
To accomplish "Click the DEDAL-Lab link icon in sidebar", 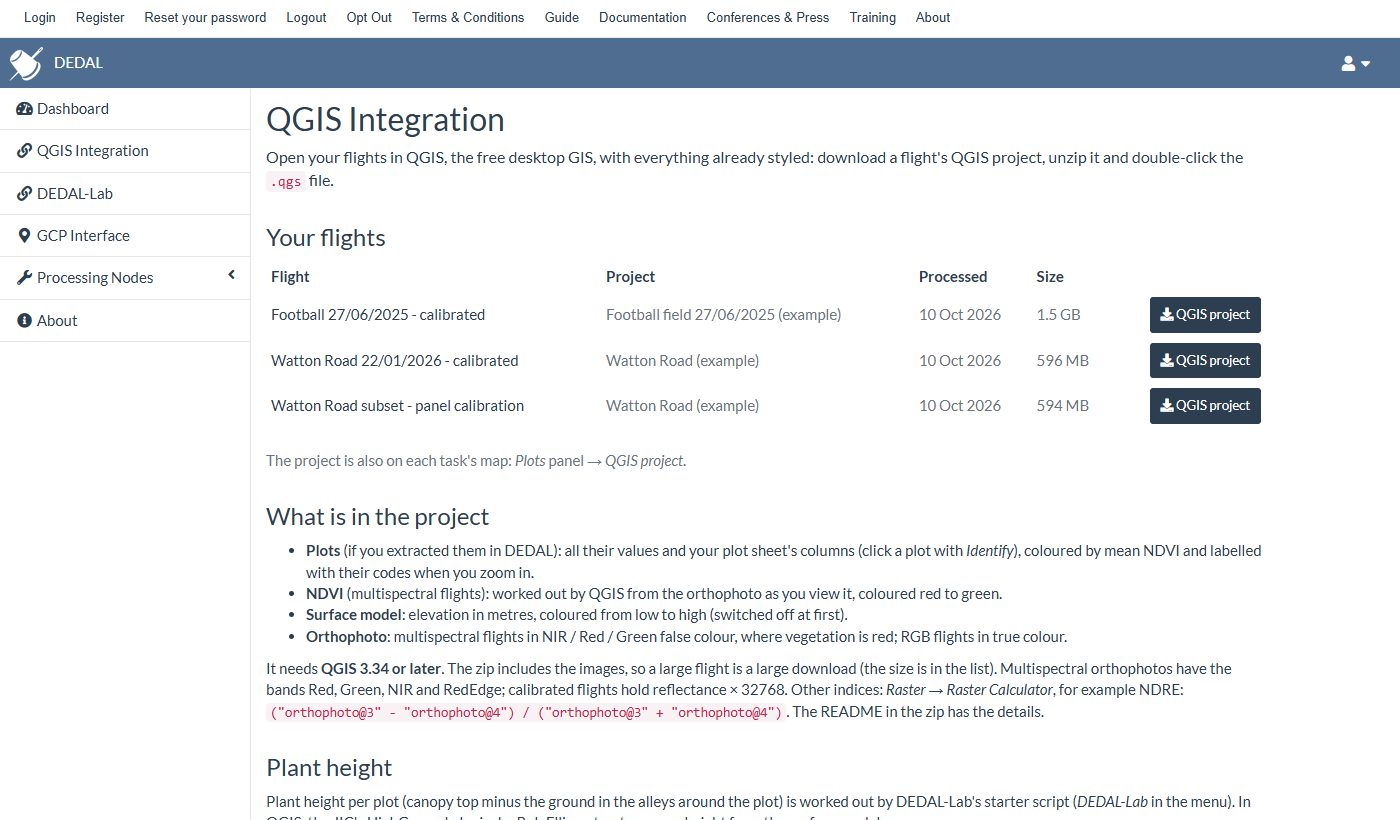I will point(25,194).
